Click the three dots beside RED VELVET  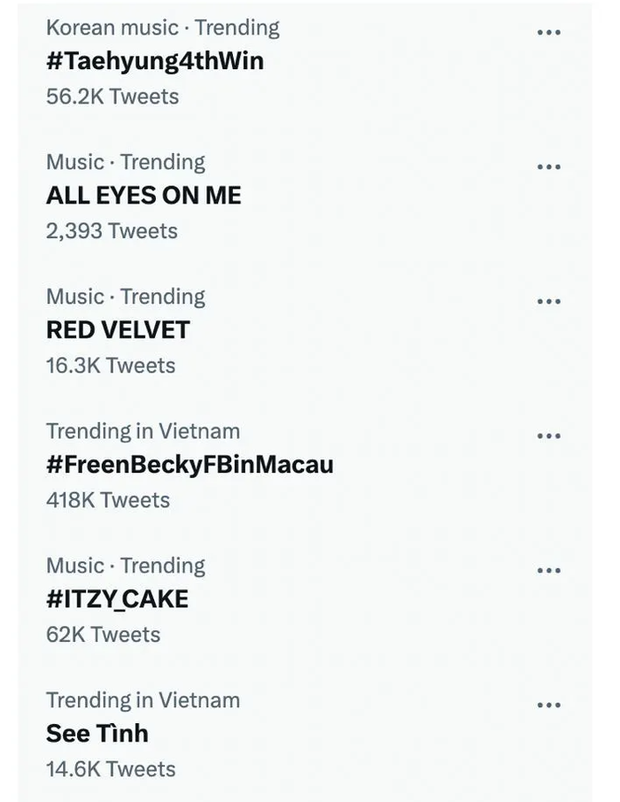click(x=548, y=301)
